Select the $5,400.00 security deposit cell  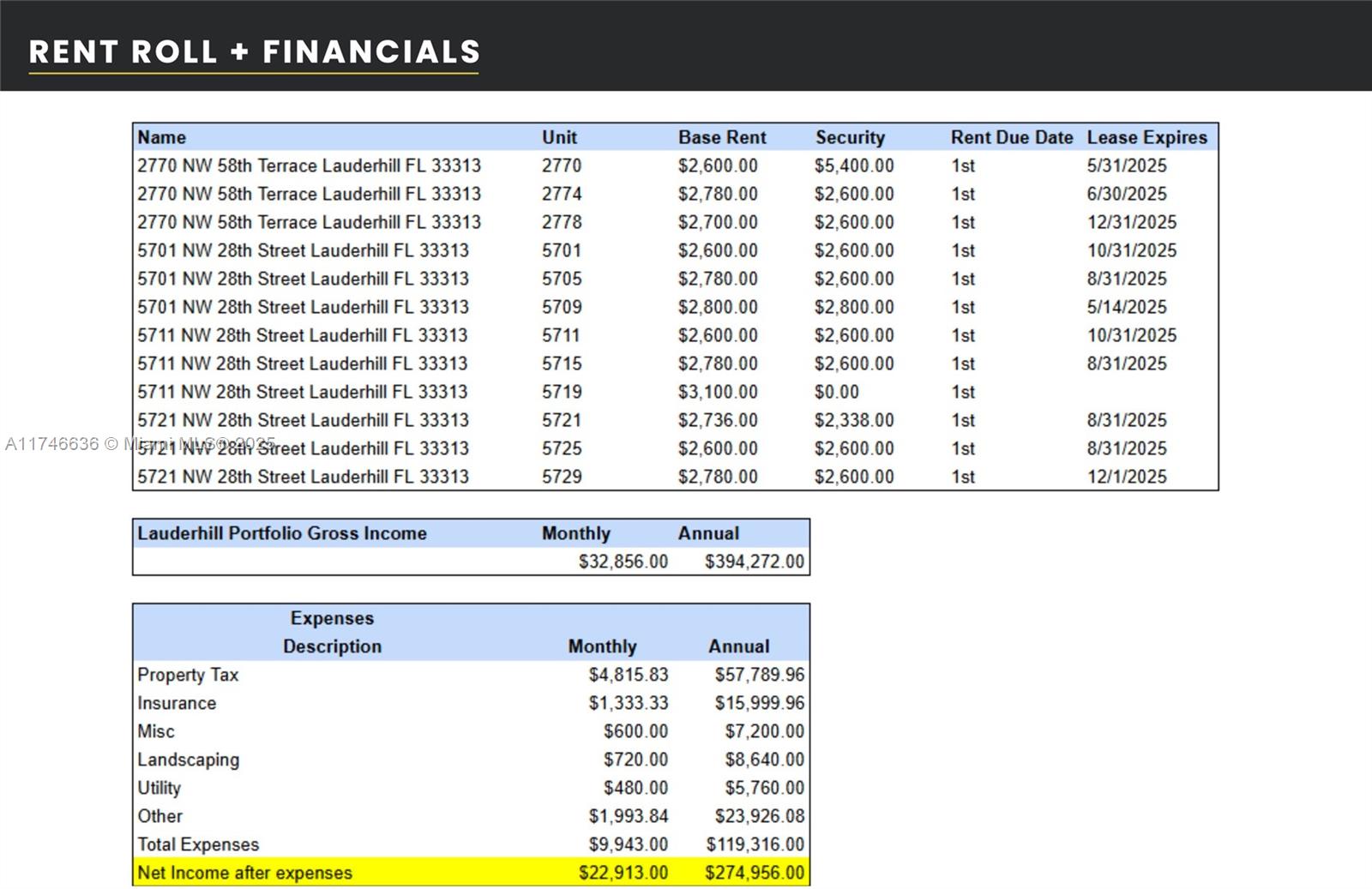pos(854,165)
